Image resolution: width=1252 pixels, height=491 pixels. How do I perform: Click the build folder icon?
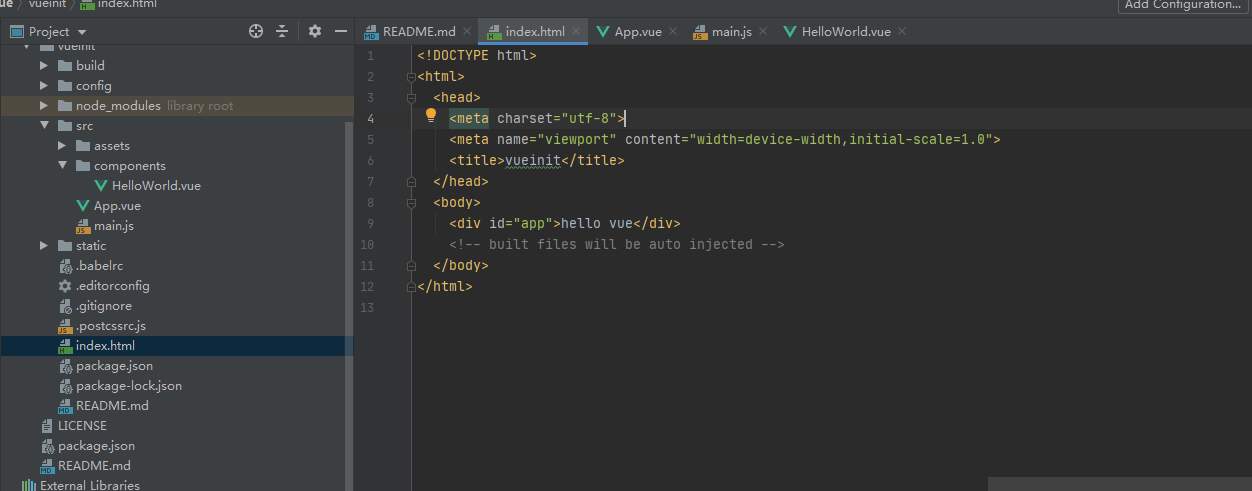point(65,66)
